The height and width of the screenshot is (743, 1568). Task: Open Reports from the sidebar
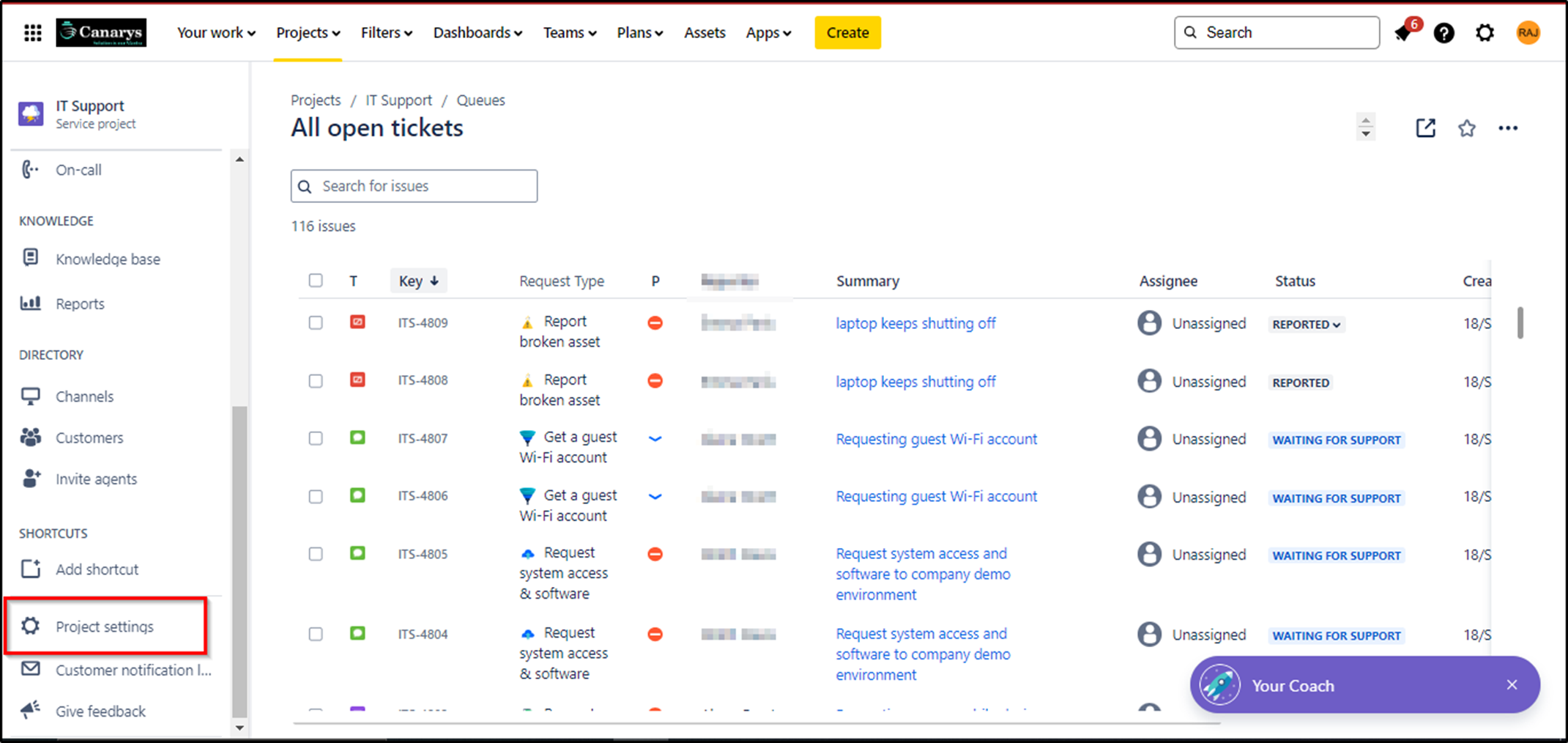(x=80, y=303)
